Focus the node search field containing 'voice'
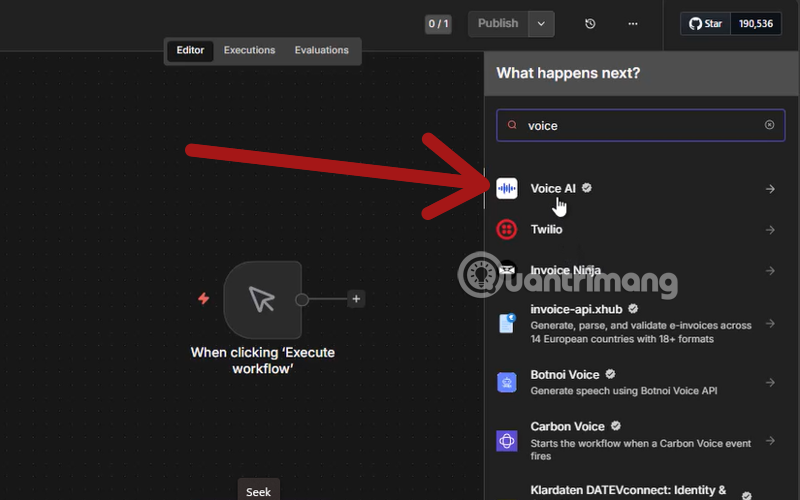The width and height of the screenshot is (800, 500). coord(640,126)
